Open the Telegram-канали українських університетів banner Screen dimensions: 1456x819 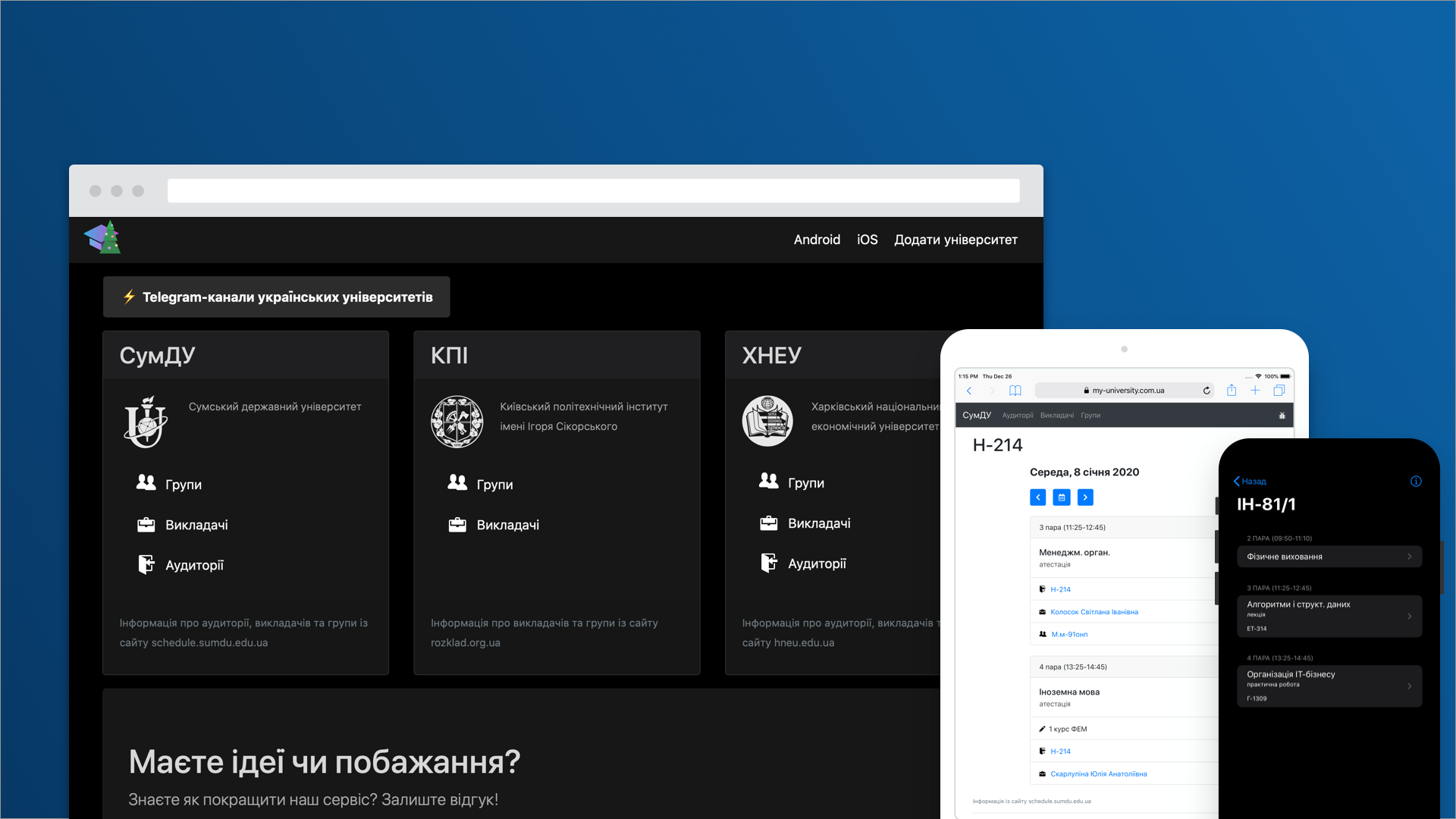pyautogui.click(x=277, y=297)
